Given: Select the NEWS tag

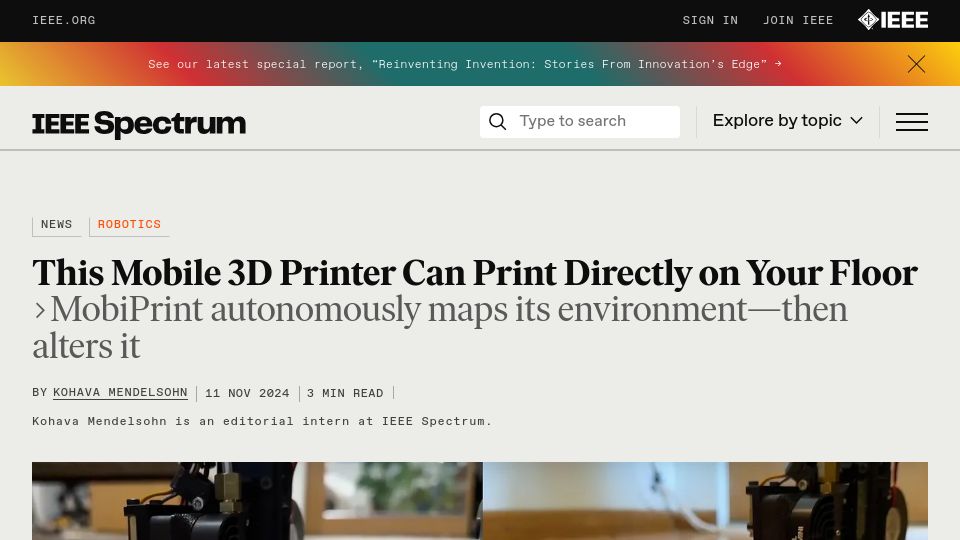Looking at the screenshot, I should point(56,225).
